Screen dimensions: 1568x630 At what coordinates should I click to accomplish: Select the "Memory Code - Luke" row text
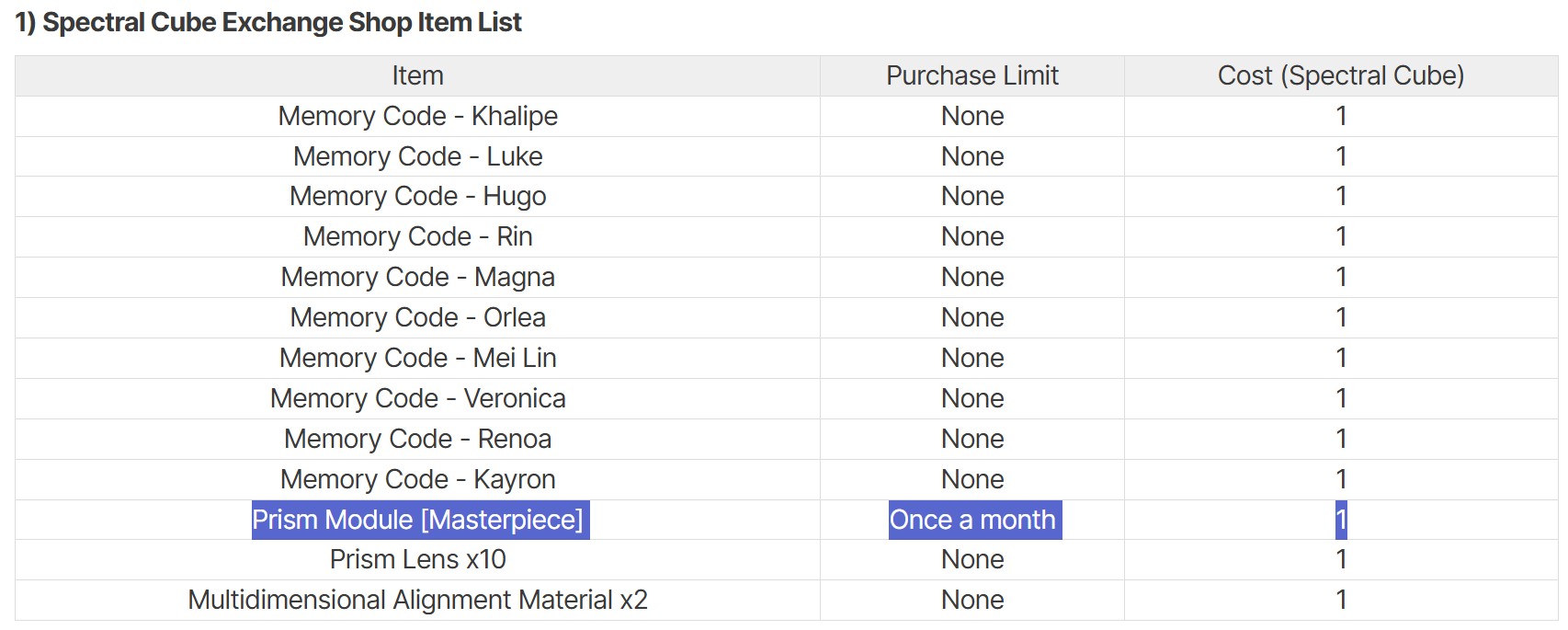pos(417,156)
